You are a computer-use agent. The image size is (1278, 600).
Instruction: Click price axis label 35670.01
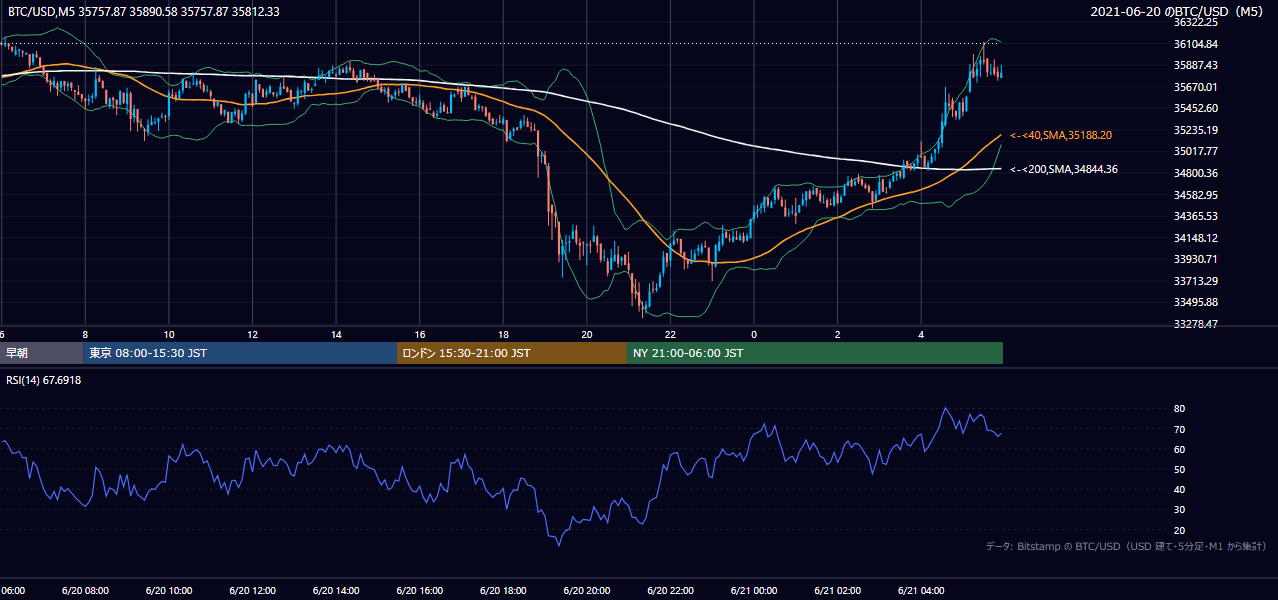pos(1196,87)
